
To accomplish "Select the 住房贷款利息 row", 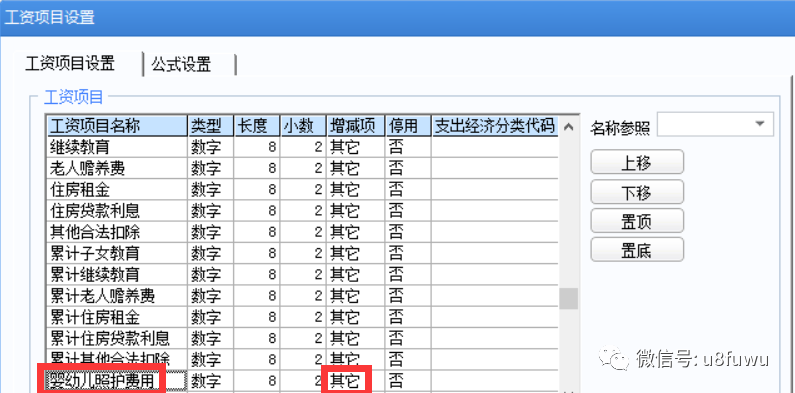I will click(x=303, y=210).
